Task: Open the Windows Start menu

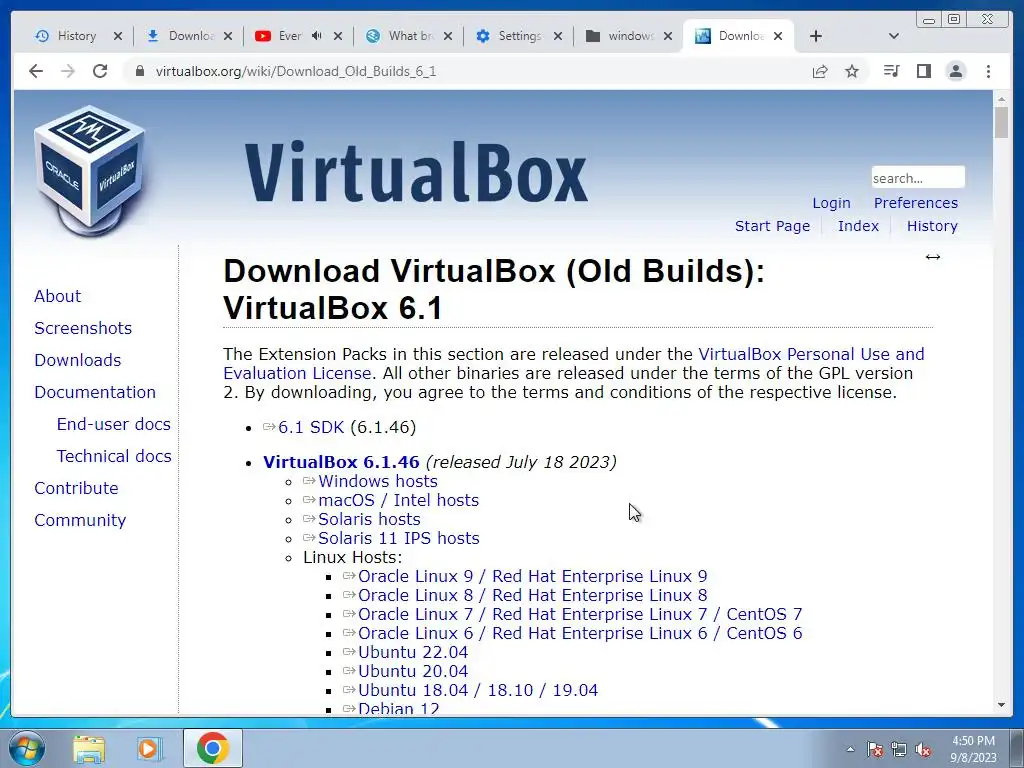Action: (x=26, y=748)
